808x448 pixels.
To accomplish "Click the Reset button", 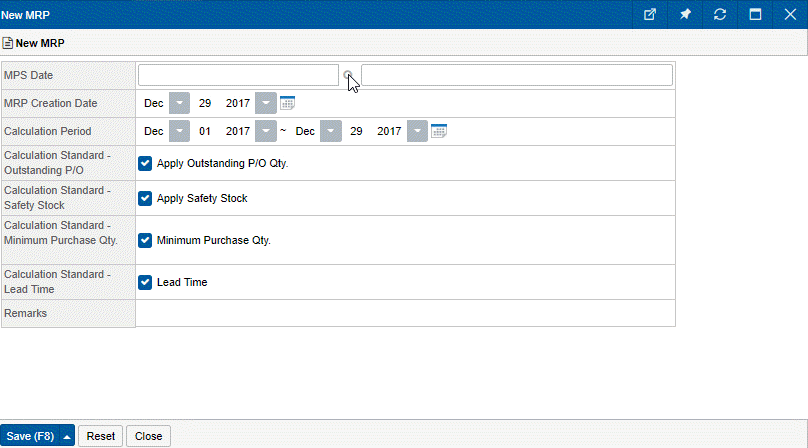I will tap(100, 436).
